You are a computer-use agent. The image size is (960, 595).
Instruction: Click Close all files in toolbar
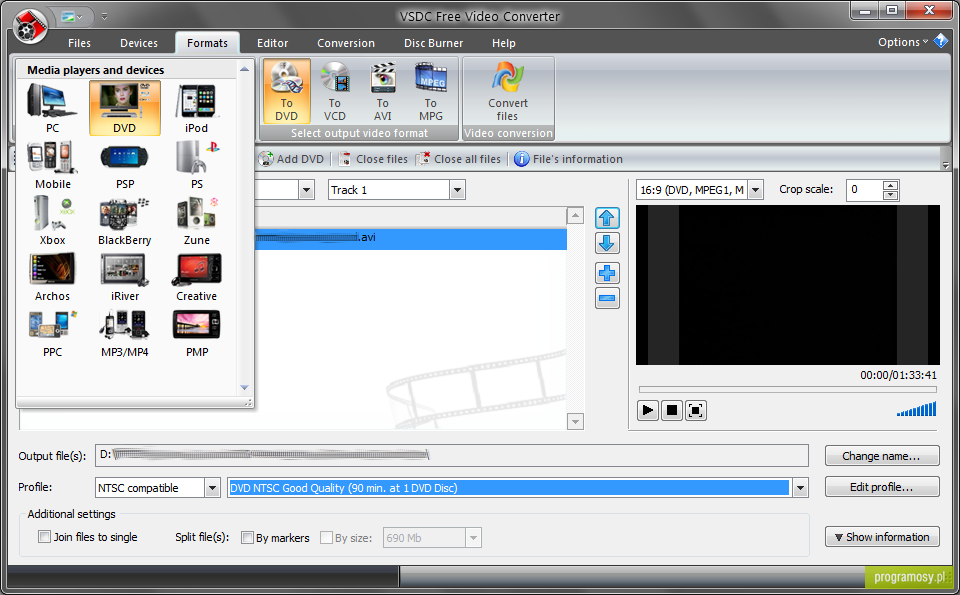(458, 159)
